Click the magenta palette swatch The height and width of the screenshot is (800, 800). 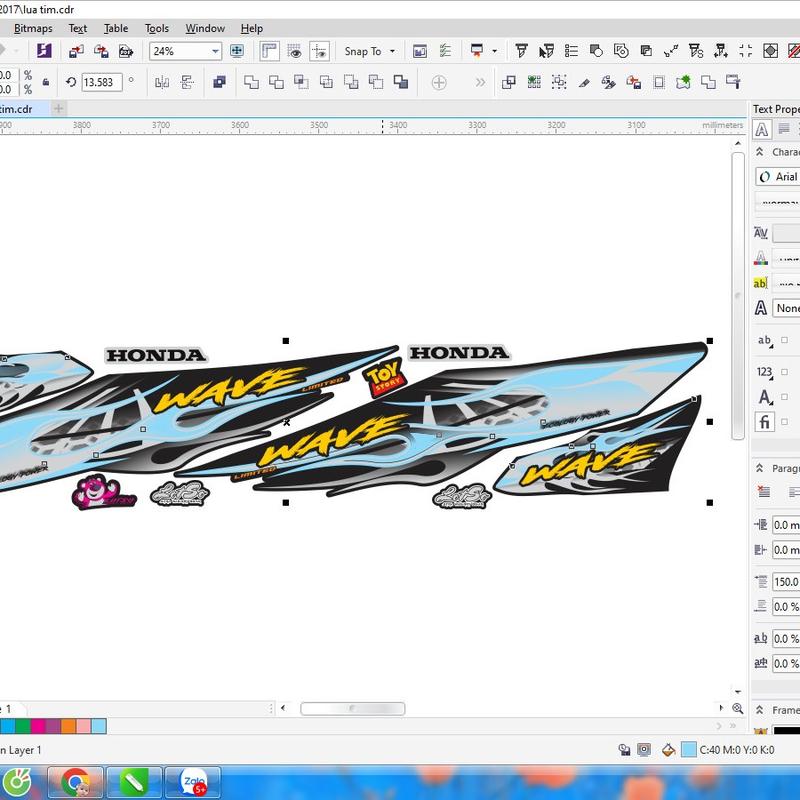tap(38, 726)
